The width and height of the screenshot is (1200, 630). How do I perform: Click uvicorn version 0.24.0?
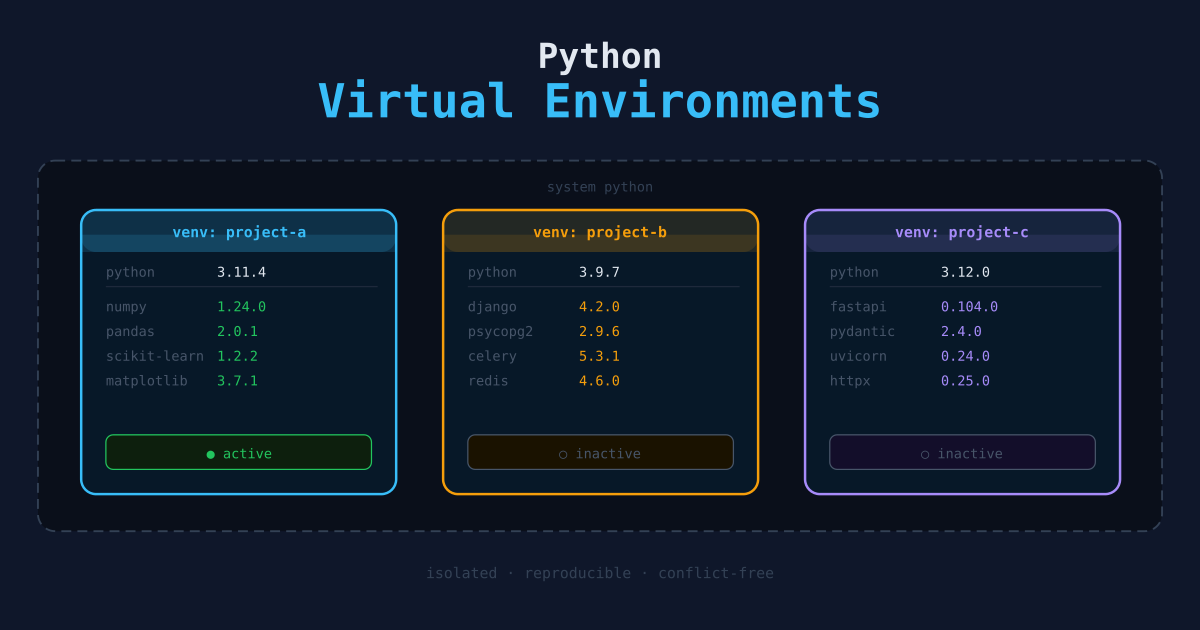point(965,356)
